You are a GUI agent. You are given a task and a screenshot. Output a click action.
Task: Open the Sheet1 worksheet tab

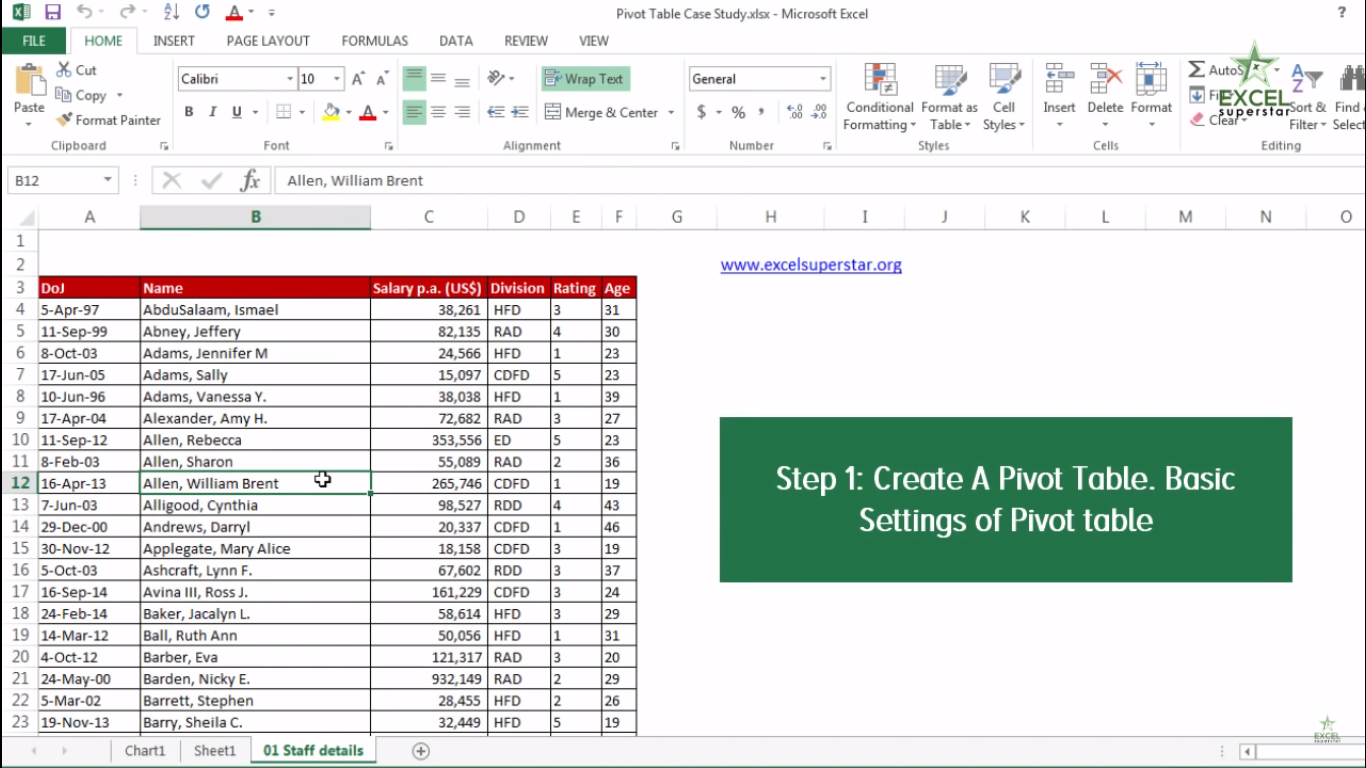215,751
